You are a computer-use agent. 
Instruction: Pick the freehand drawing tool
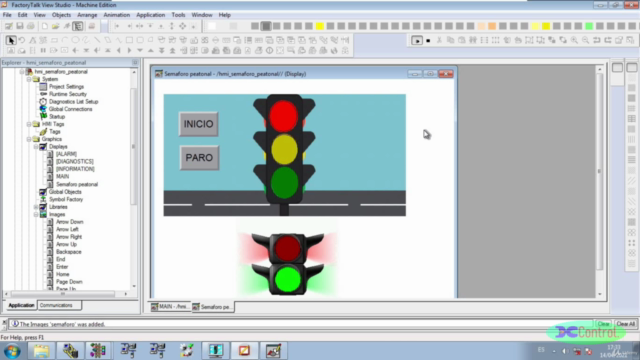coord(86,40)
